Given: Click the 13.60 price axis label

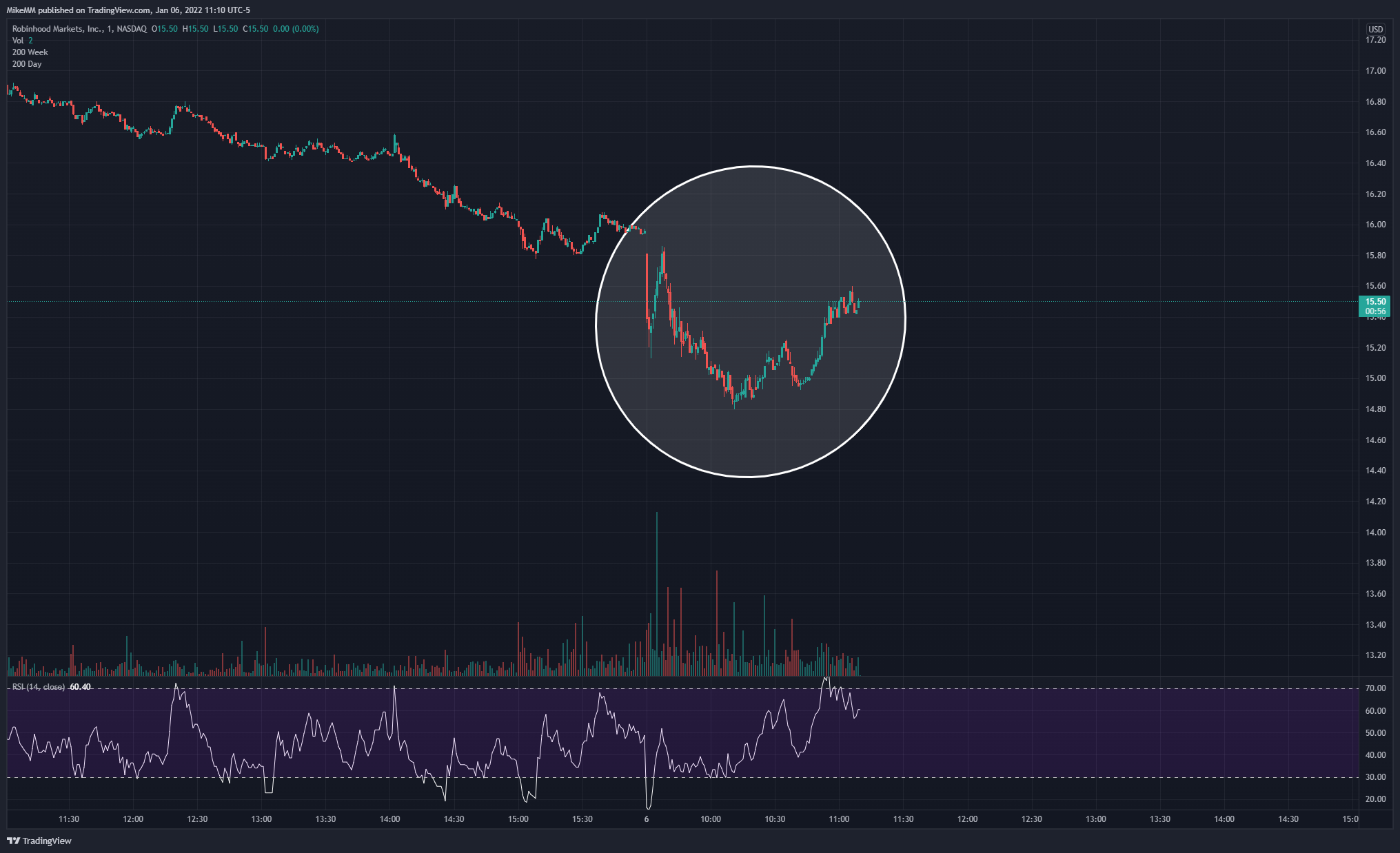Looking at the screenshot, I should point(1375,594).
